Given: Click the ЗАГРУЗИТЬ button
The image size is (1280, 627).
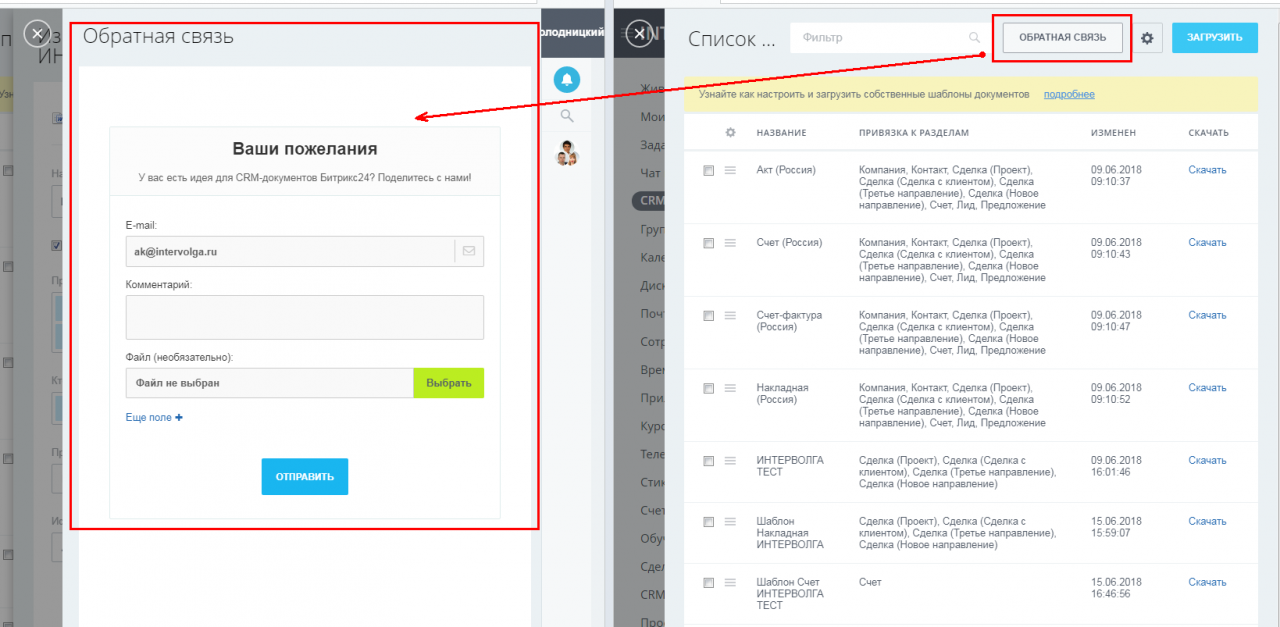Looking at the screenshot, I should coord(1214,38).
